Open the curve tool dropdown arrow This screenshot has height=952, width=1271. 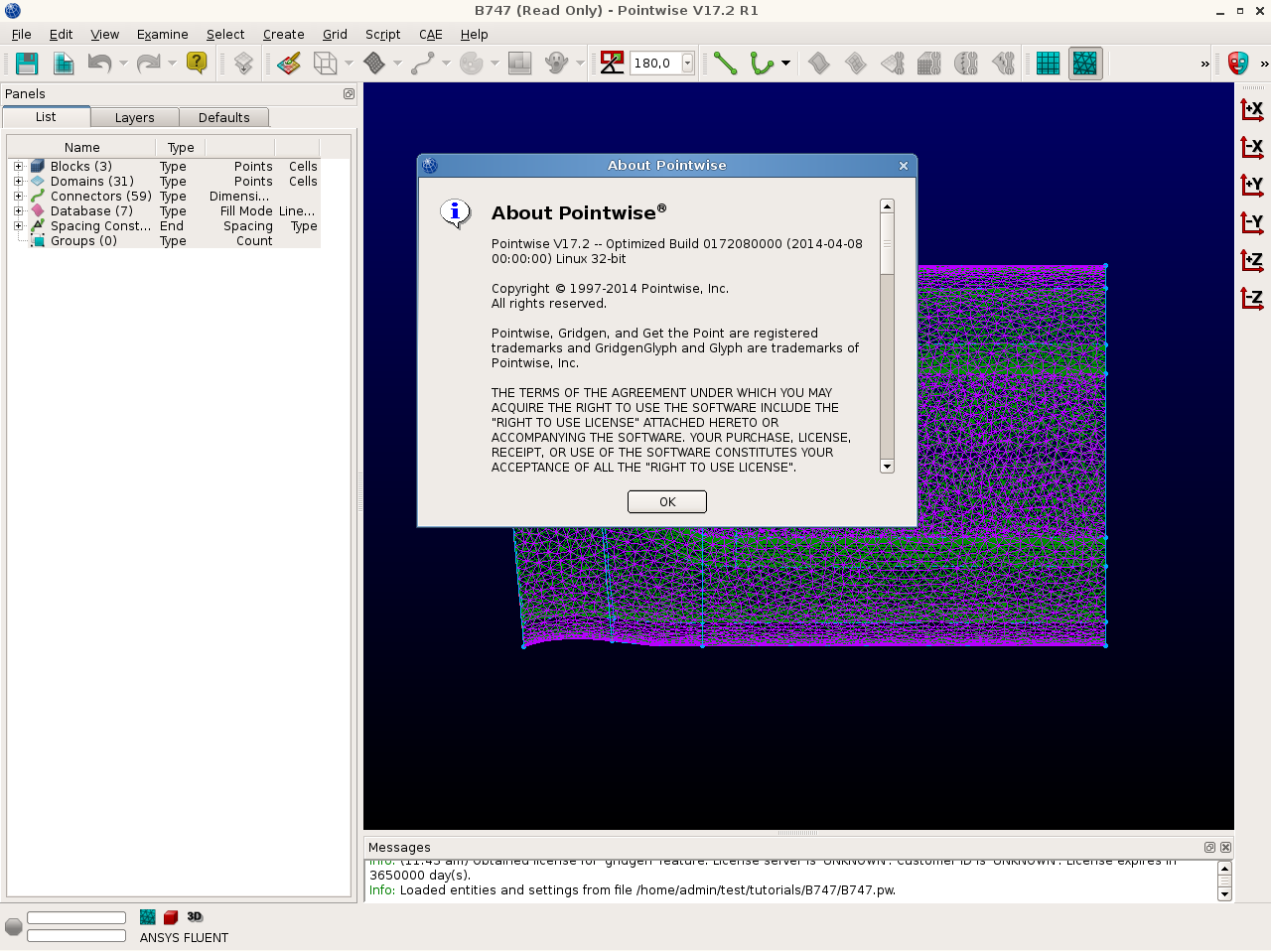(x=785, y=64)
